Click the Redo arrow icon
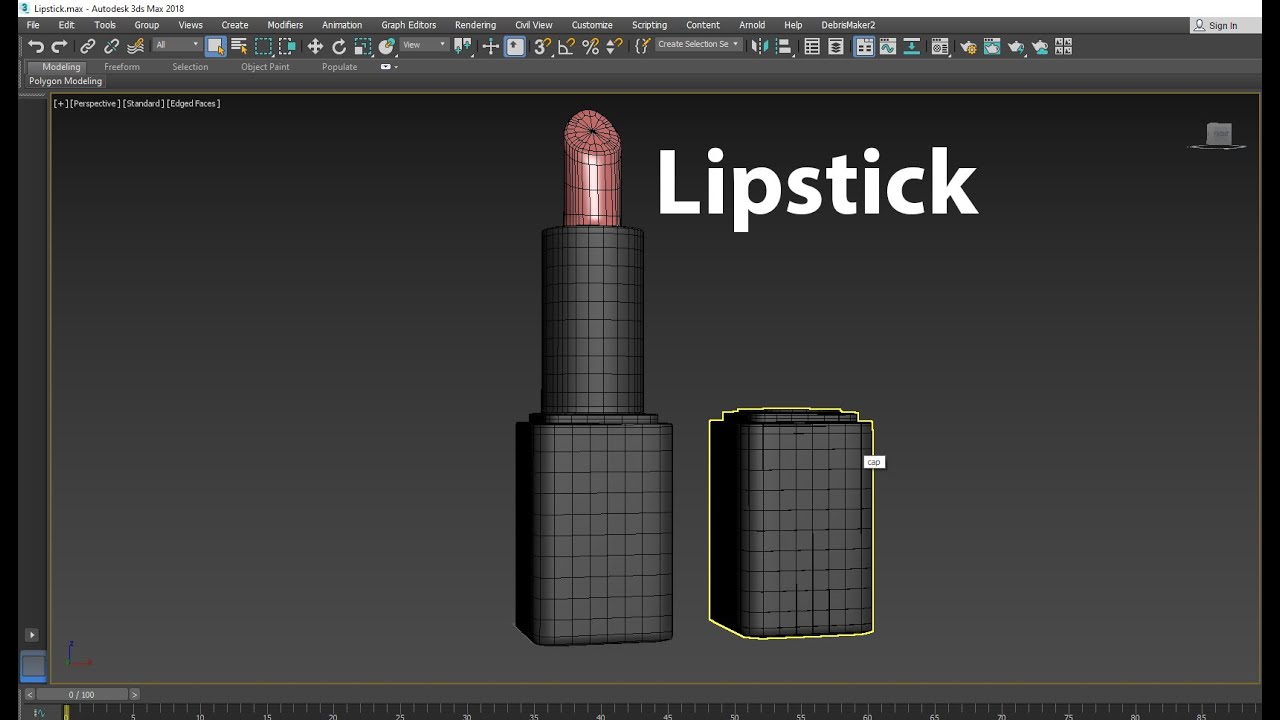This screenshot has width=1280, height=720. pos(59,46)
